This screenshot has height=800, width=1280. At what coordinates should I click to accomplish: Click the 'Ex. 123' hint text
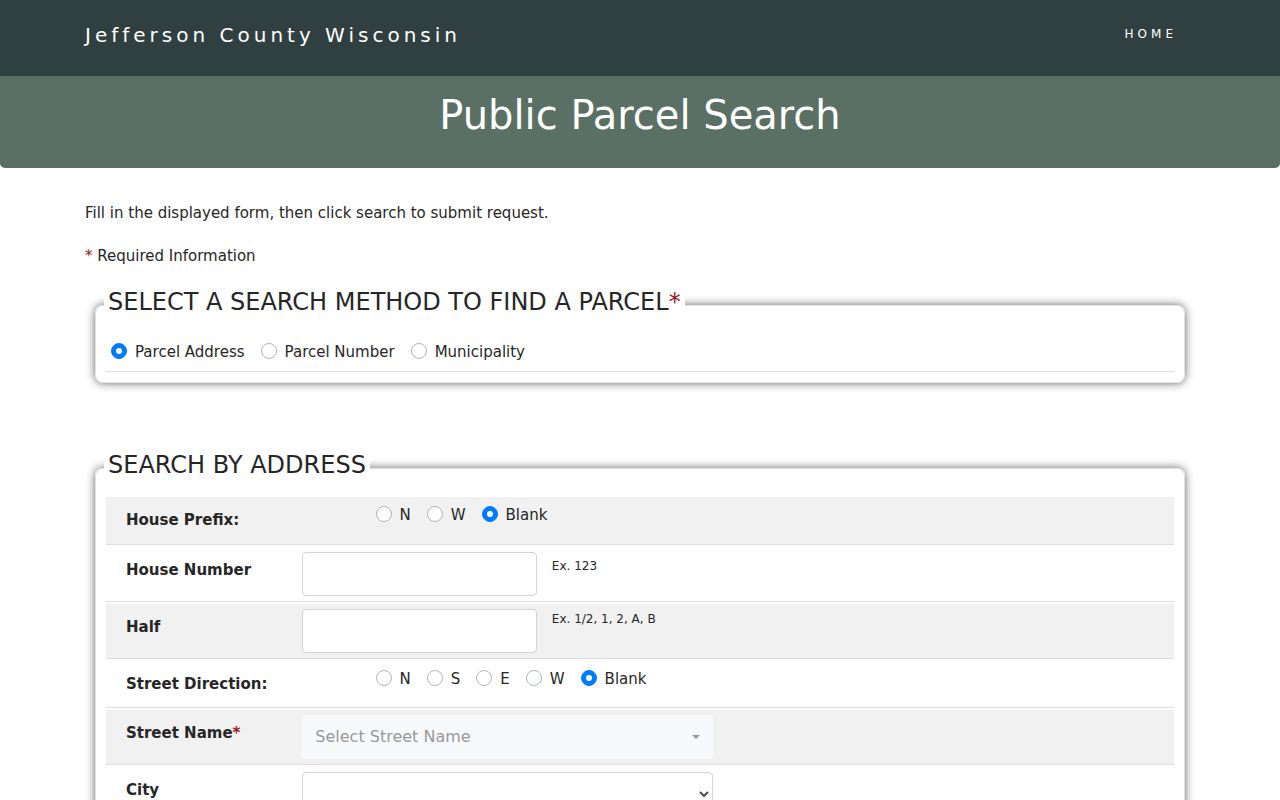click(574, 566)
